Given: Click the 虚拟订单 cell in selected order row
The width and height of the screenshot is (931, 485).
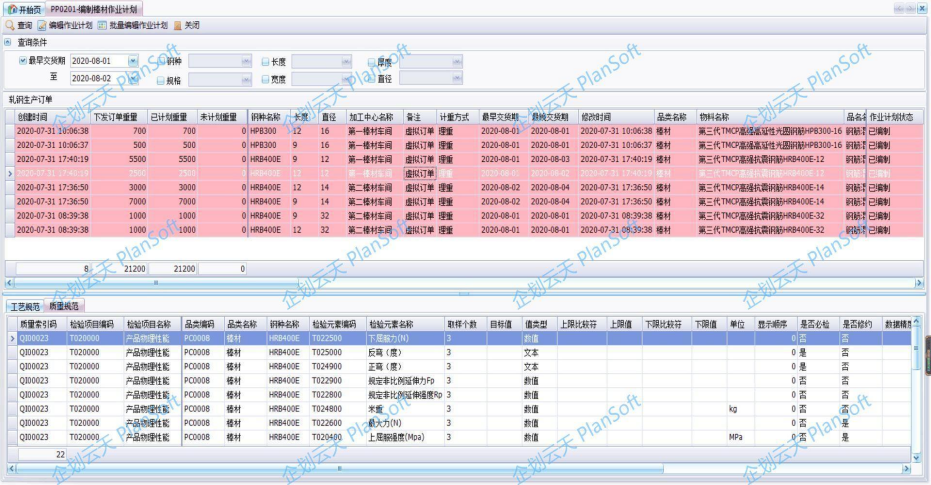Looking at the screenshot, I should tap(420, 173).
